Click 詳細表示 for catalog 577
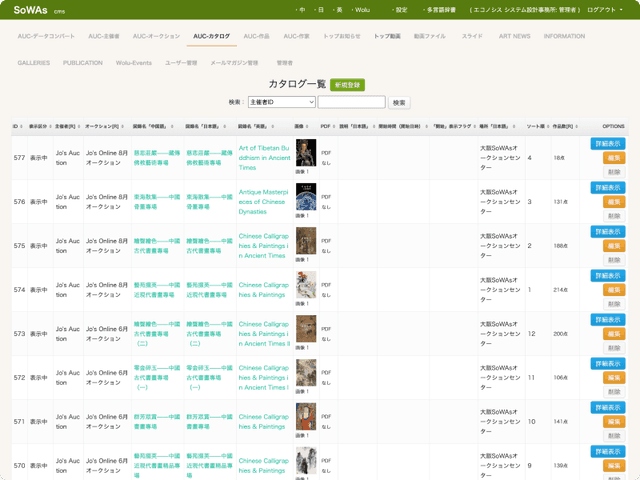The width and height of the screenshot is (640, 480). (x=608, y=144)
